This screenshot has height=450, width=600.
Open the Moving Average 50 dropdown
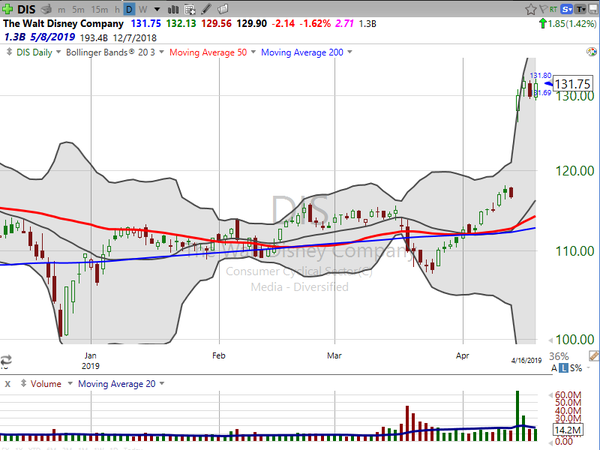pos(253,52)
